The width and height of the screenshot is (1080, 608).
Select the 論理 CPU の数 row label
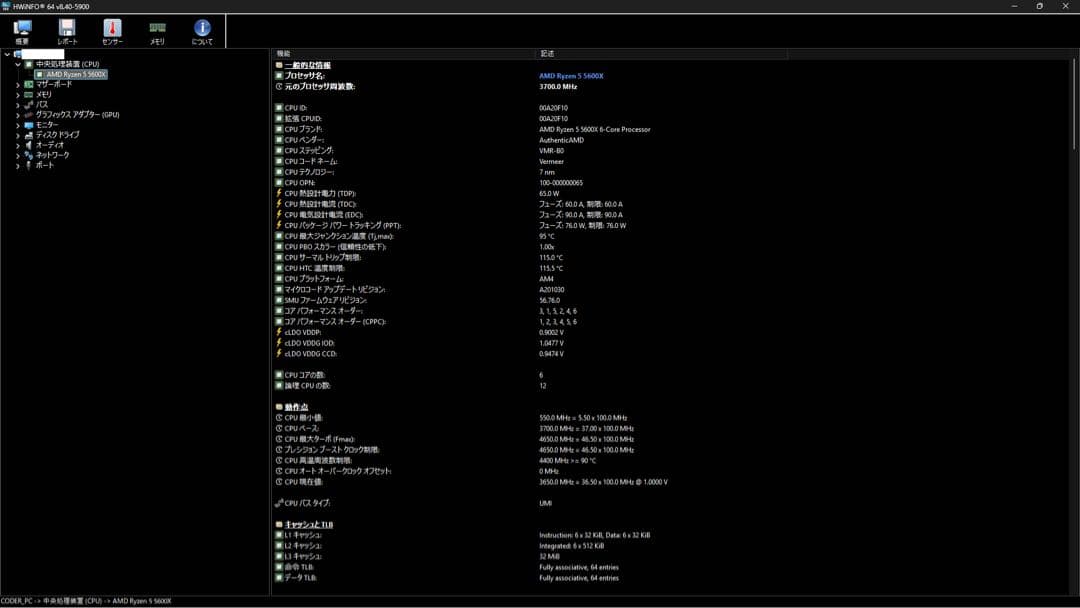pos(307,386)
